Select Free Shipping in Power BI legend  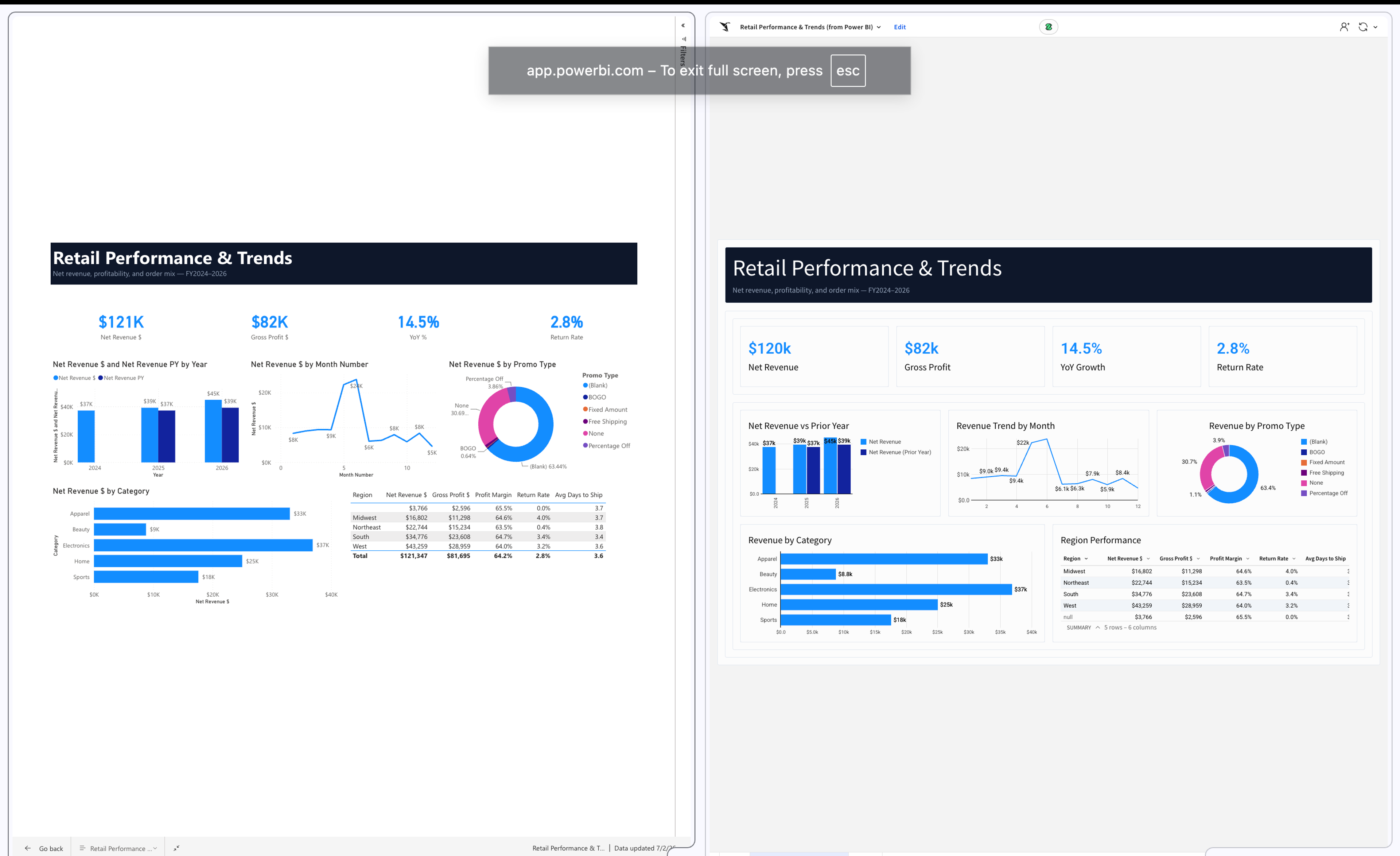tap(604, 422)
